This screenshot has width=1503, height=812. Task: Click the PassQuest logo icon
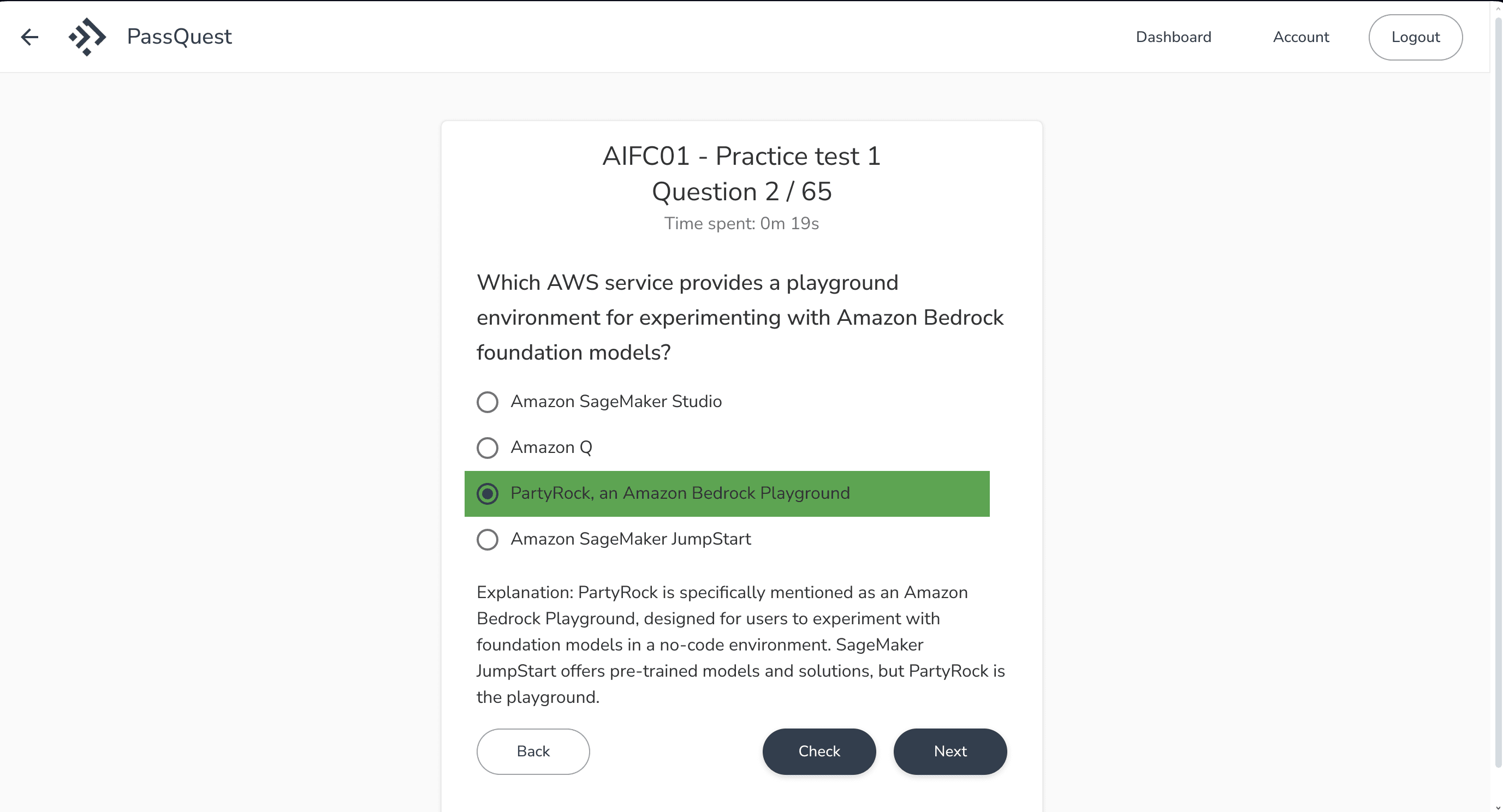coord(87,37)
